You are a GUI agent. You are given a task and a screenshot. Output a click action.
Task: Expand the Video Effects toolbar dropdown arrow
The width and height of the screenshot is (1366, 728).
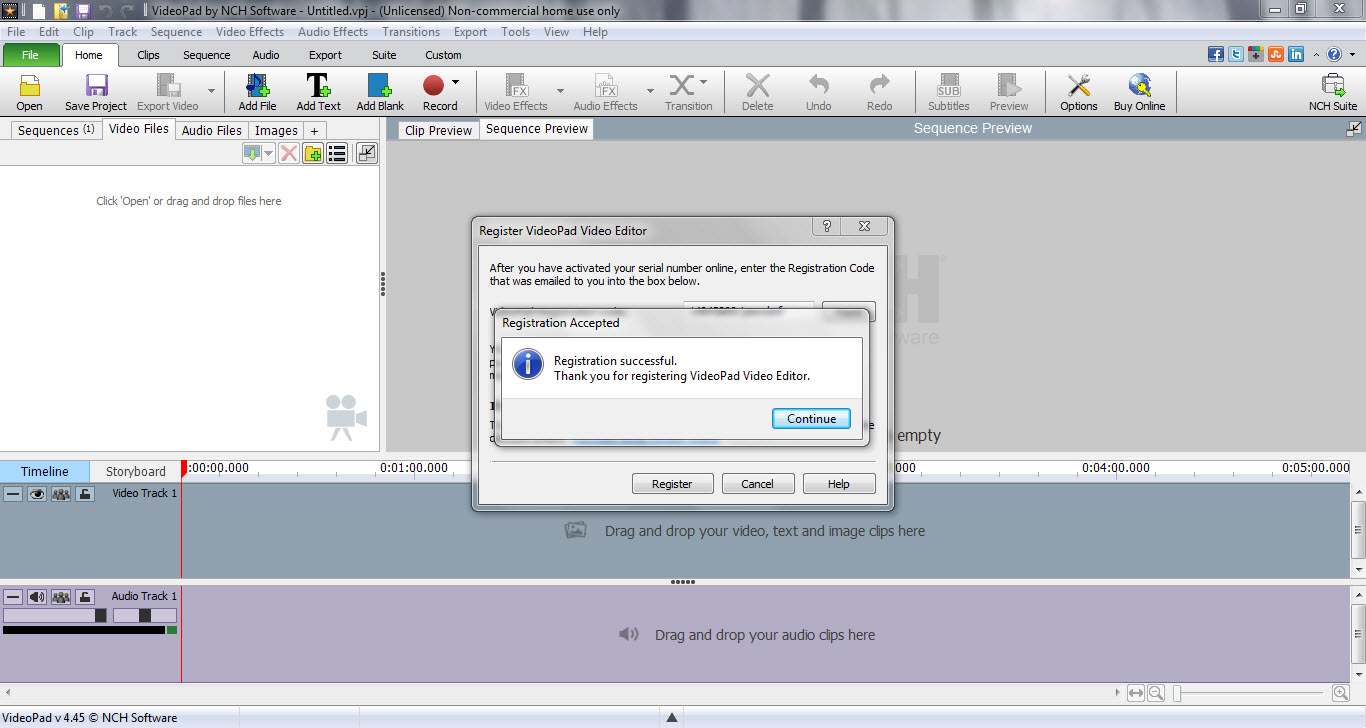[560, 91]
